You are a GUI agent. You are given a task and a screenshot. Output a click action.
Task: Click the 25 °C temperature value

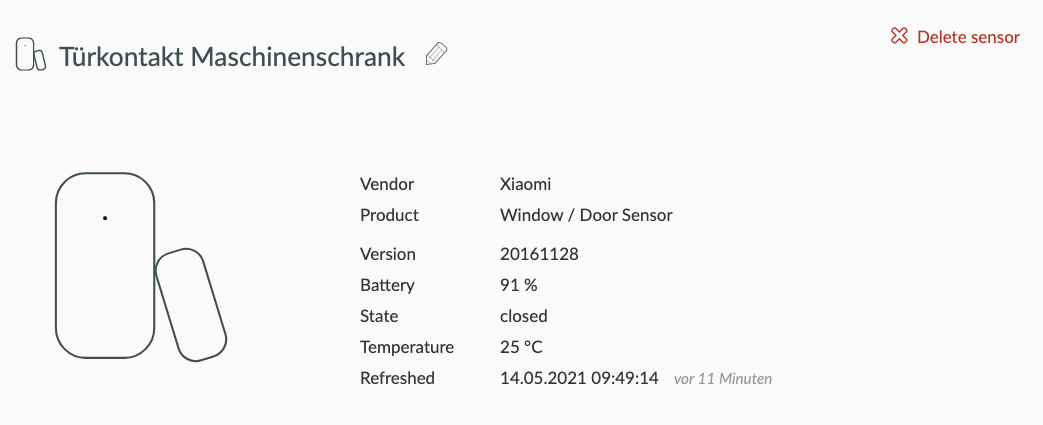pyautogui.click(x=519, y=347)
